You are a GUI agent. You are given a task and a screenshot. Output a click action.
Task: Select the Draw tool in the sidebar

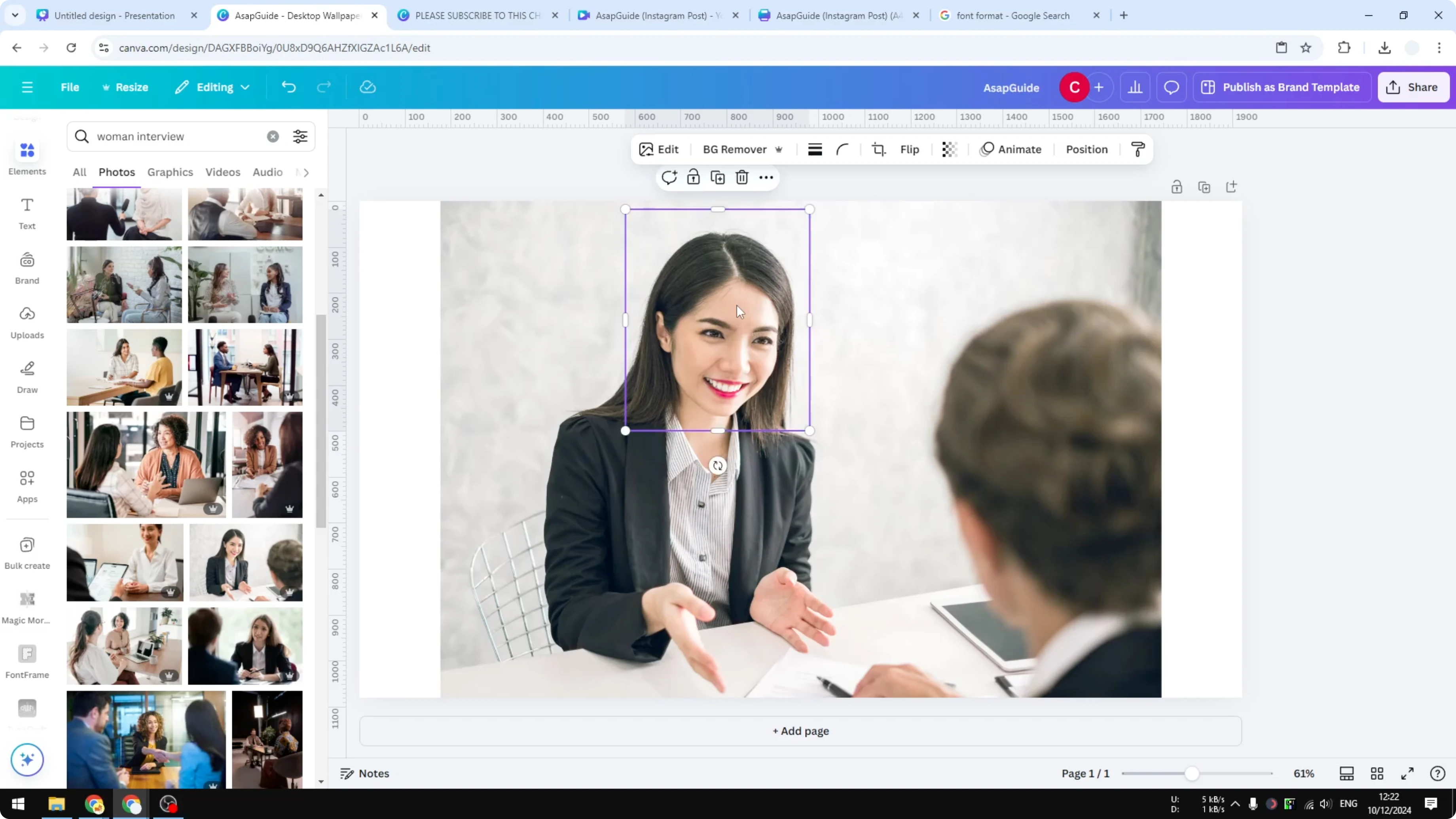[27, 376]
